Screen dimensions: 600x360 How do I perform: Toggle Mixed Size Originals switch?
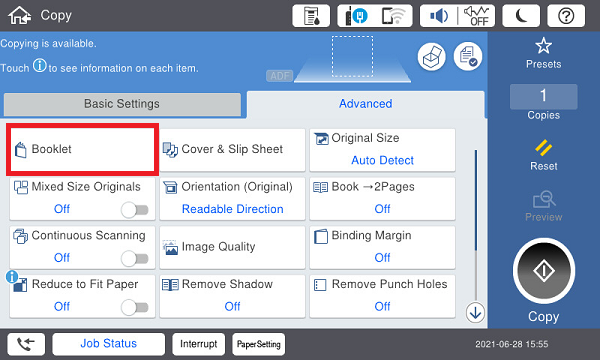click(135, 210)
